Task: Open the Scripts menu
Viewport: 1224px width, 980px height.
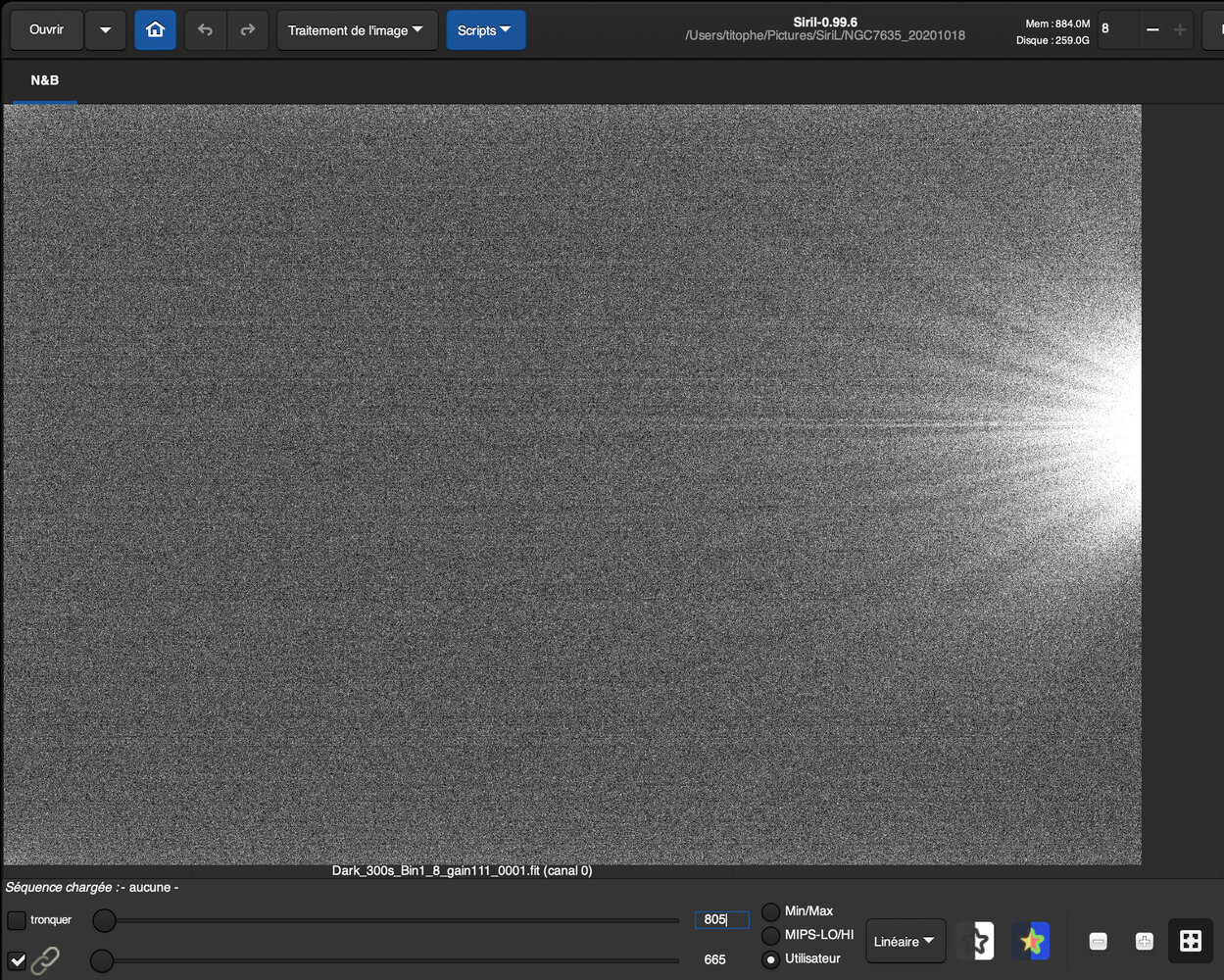Action: 485,30
